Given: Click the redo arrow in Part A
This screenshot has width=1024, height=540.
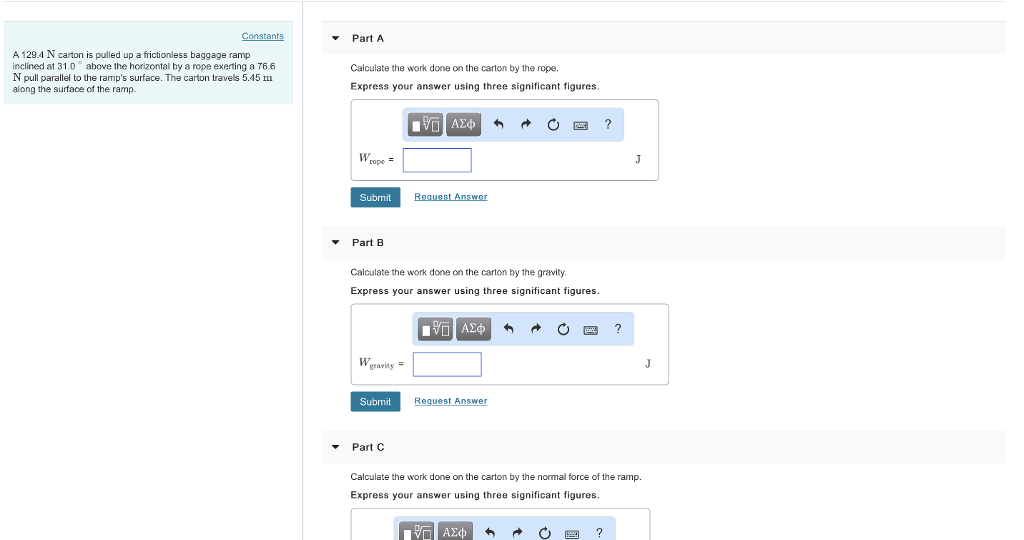Looking at the screenshot, I should tap(525, 125).
